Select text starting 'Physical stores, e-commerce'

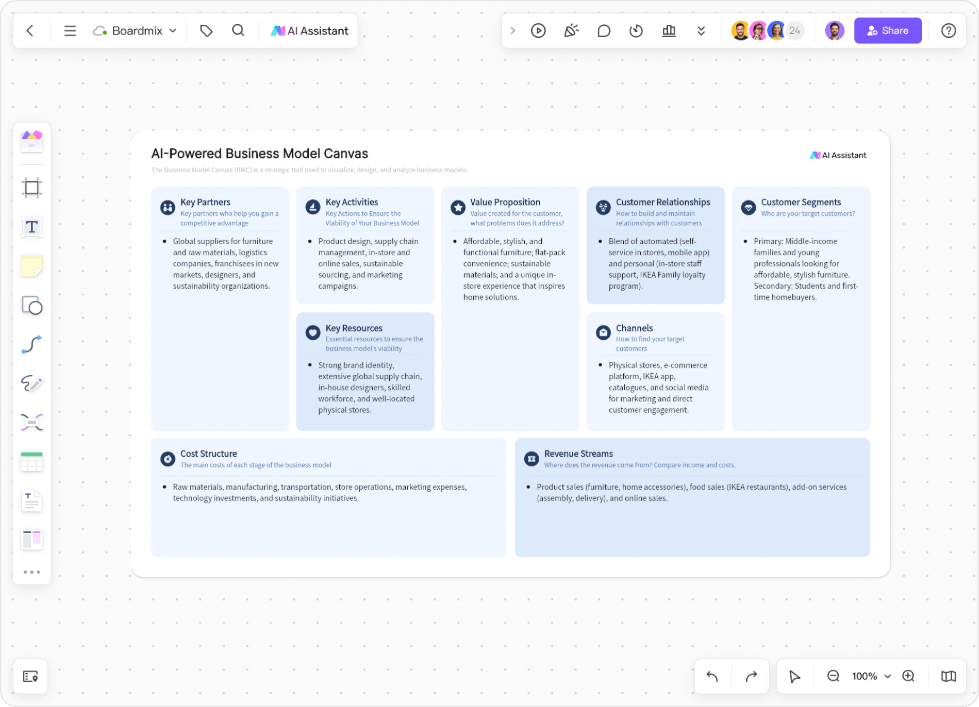coord(658,387)
